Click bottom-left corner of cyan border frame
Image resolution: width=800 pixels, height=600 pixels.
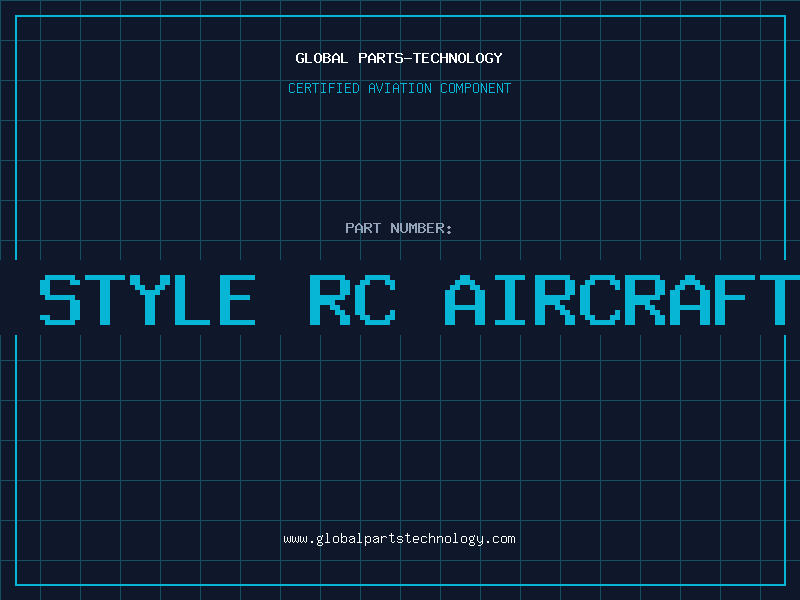point(16,585)
